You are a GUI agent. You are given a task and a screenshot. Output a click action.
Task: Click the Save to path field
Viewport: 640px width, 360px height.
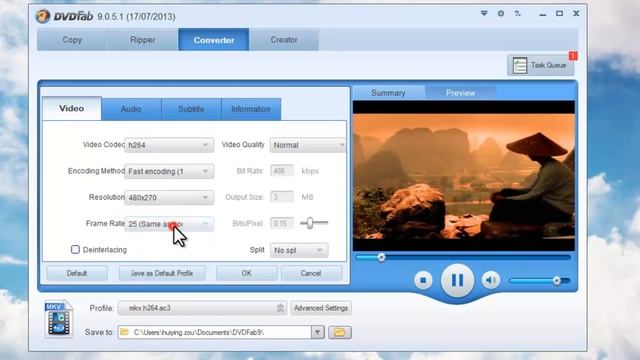(x=215, y=332)
